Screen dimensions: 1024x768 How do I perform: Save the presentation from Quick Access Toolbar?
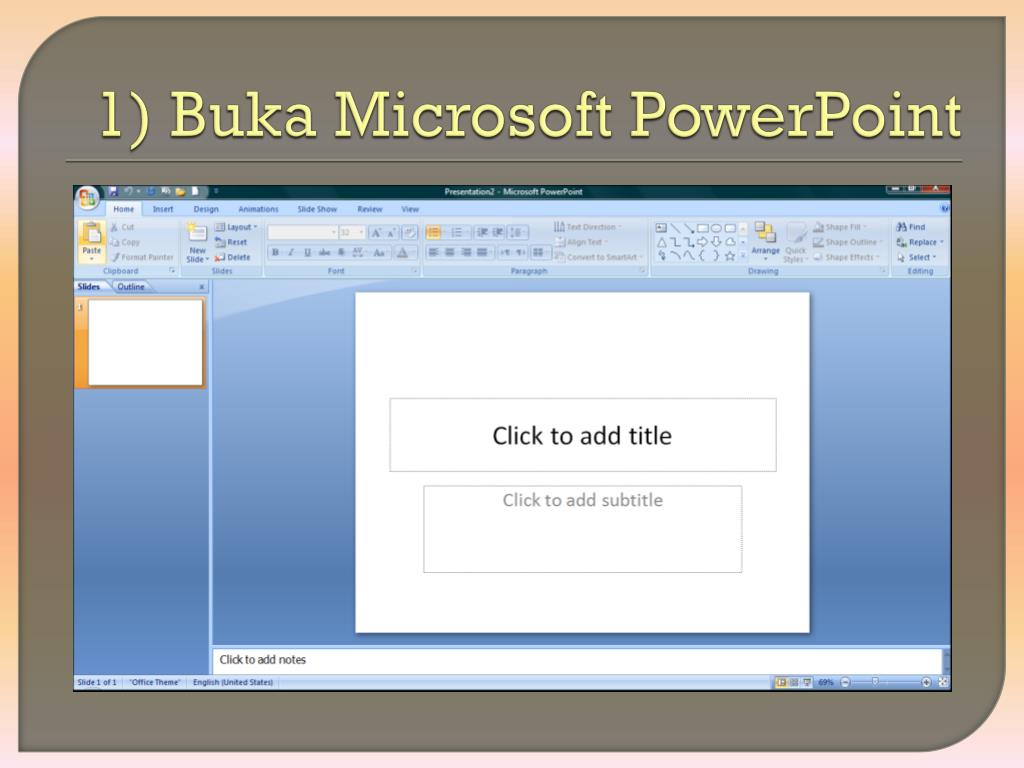click(113, 191)
